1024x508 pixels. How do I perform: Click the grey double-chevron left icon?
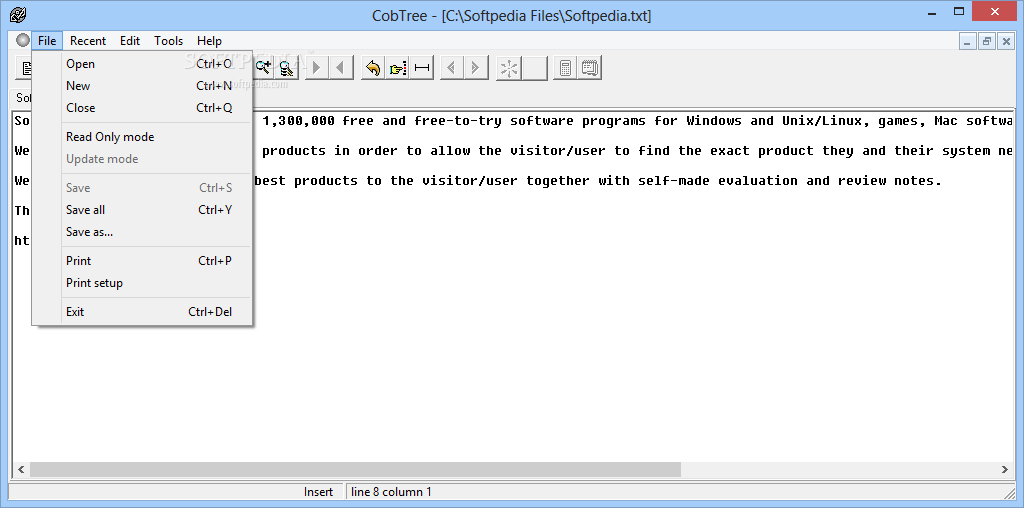point(452,67)
